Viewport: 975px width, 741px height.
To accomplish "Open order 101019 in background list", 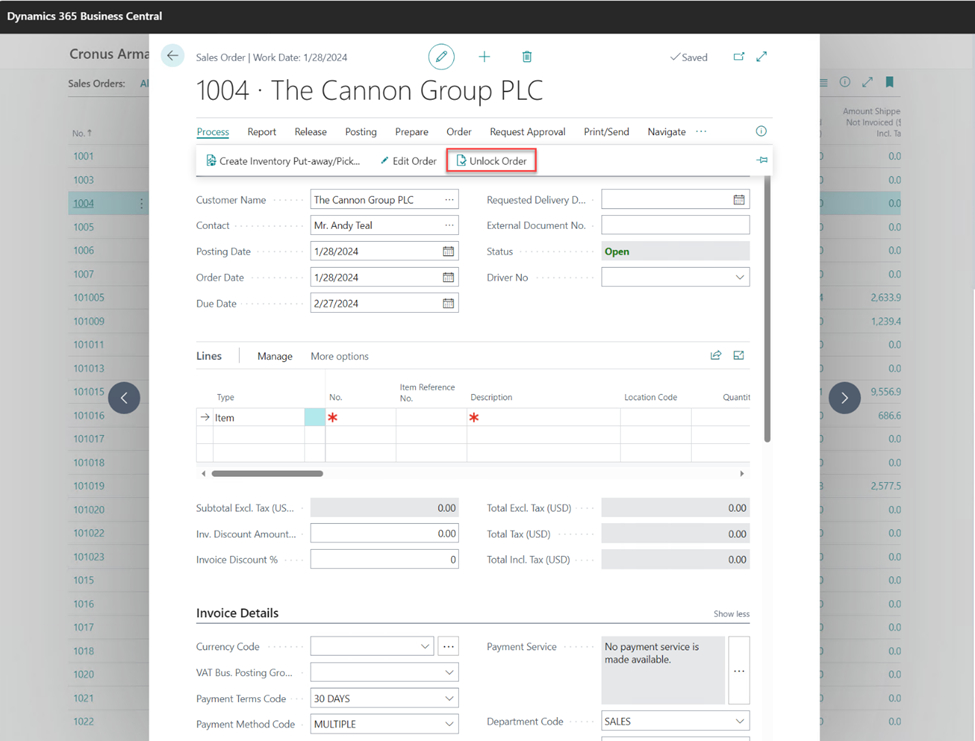I will click(89, 486).
